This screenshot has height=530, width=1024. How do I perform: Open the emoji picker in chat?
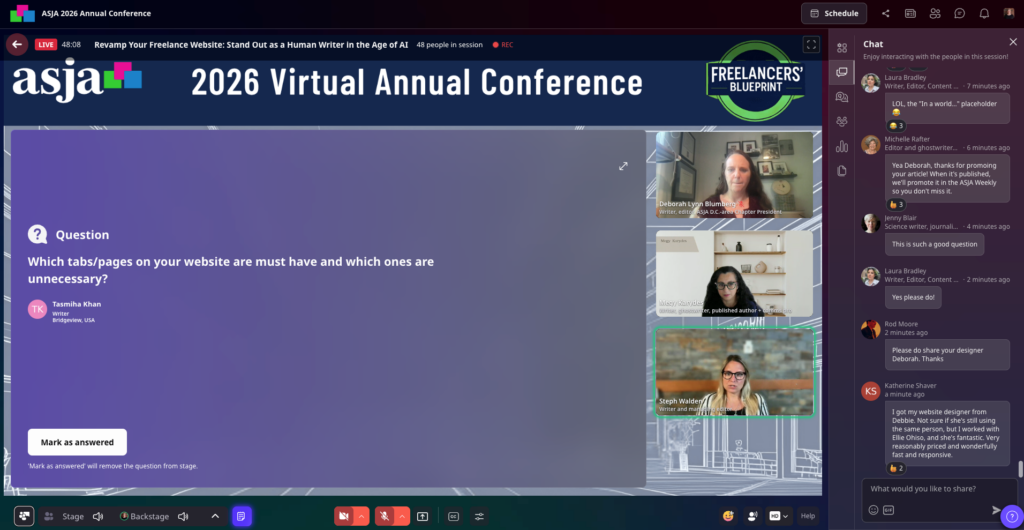click(873, 510)
